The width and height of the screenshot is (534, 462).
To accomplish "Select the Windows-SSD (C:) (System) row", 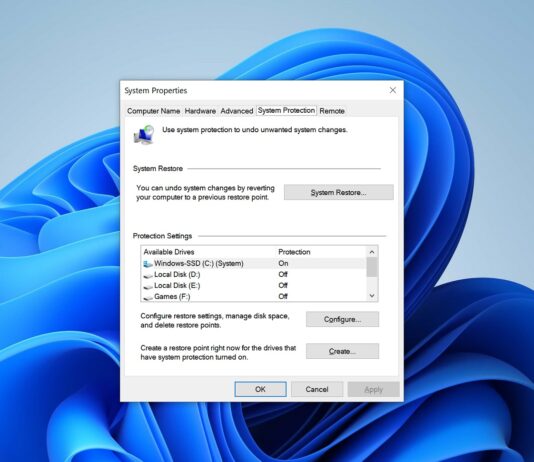I will click(254, 264).
